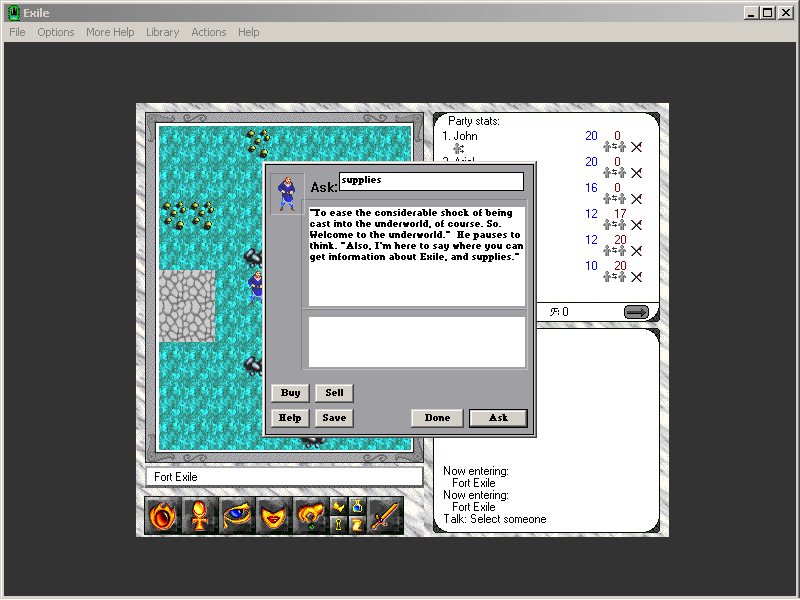Click the dialog's Help button
Screen dimensions: 800x600
[290, 418]
